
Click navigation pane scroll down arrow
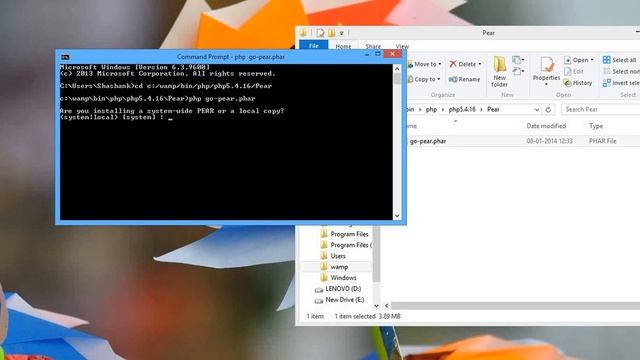(x=376, y=305)
